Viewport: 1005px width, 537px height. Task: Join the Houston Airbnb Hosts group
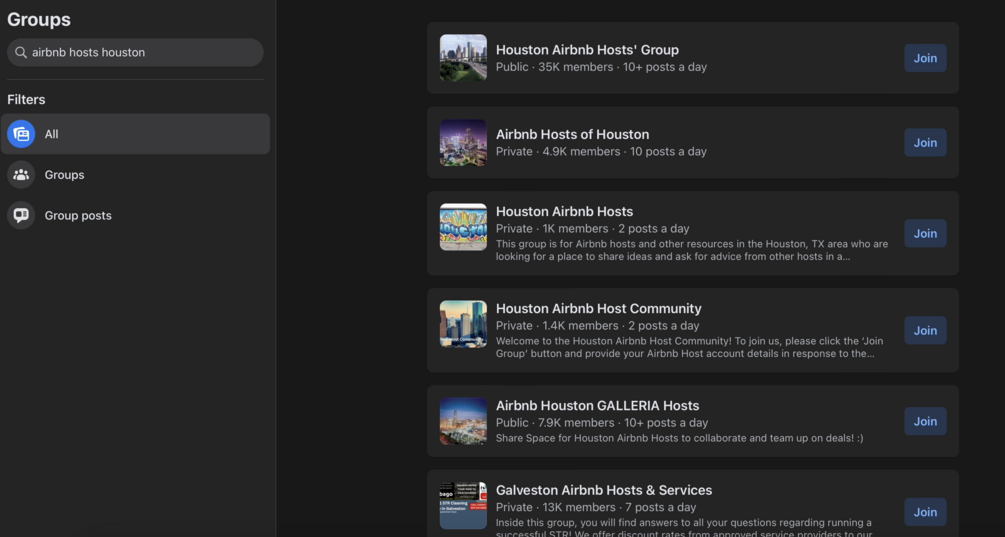(x=925, y=233)
